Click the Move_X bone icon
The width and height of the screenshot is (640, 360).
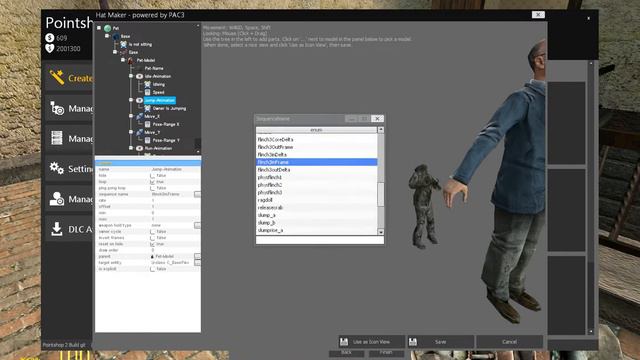pyautogui.click(x=139, y=116)
